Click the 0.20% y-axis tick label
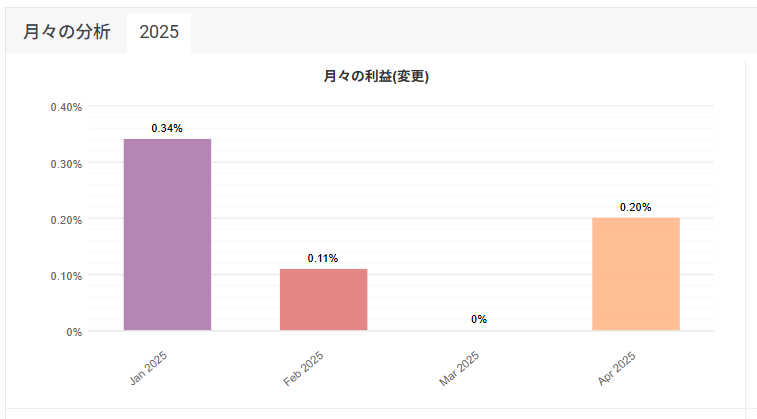The height and width of the screenshot is (419, 757). (x=66, y=220)
